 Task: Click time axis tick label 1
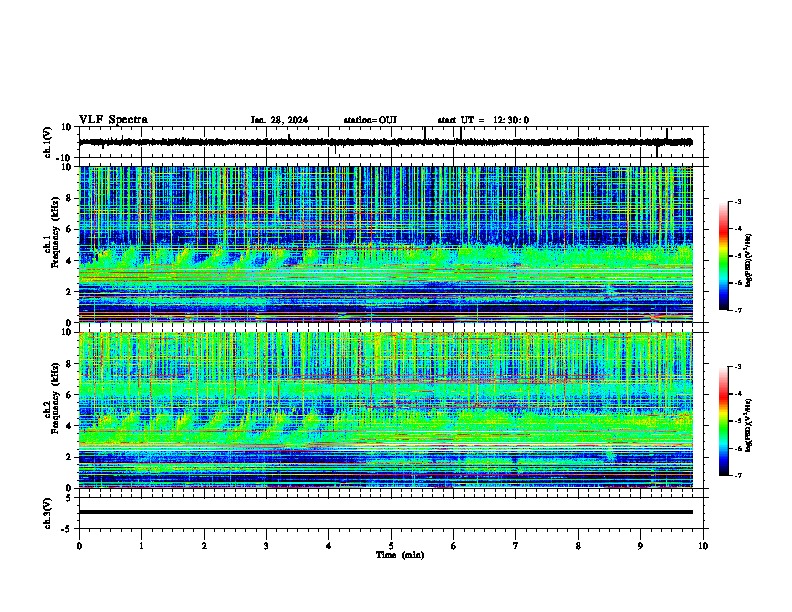click(x=141, y=546)
